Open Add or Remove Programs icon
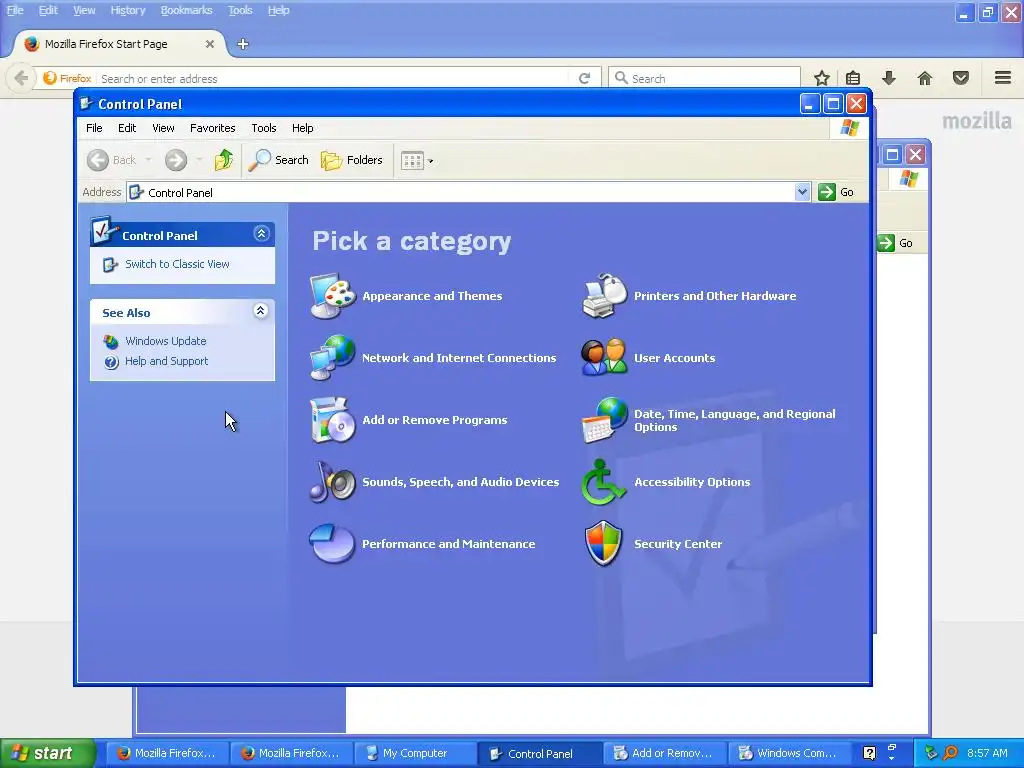 tap(332, 419)
